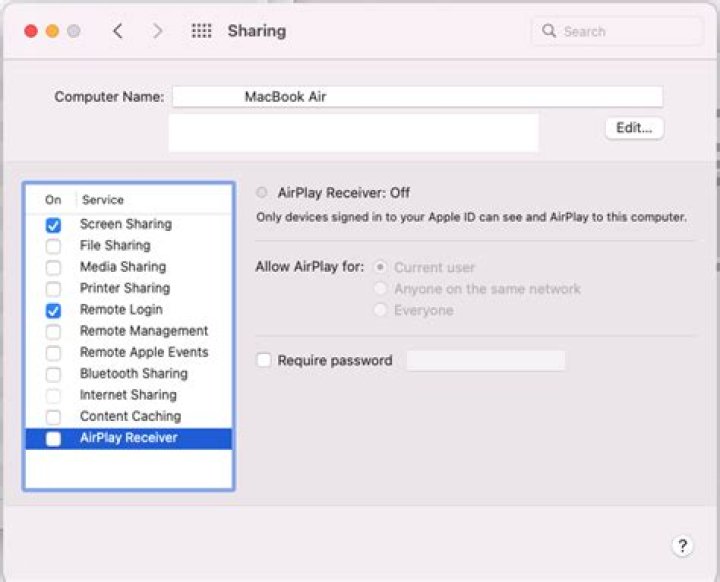Select Printer Sharing service row

(129, 288)
